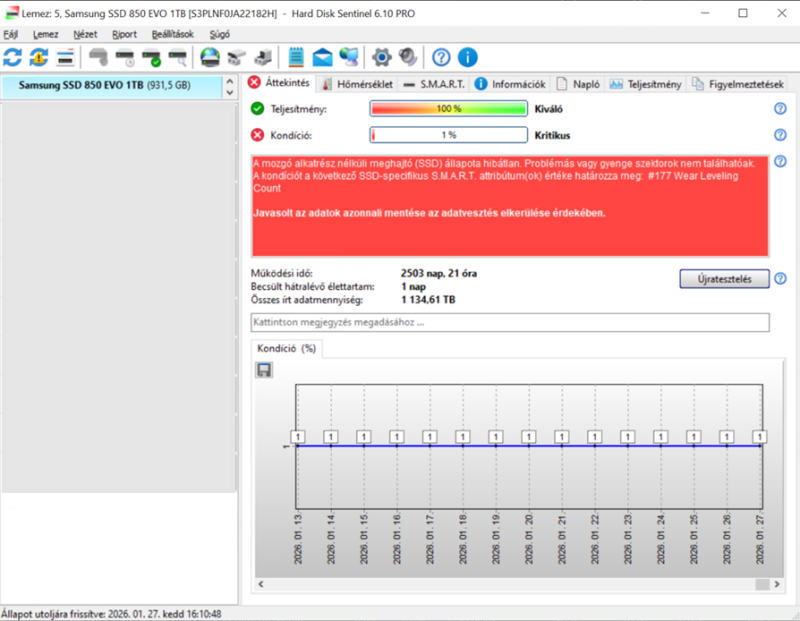Screen dimensions: 800x621
Task: Click the blue info circle toolbar icon
Action: (467, 57)
